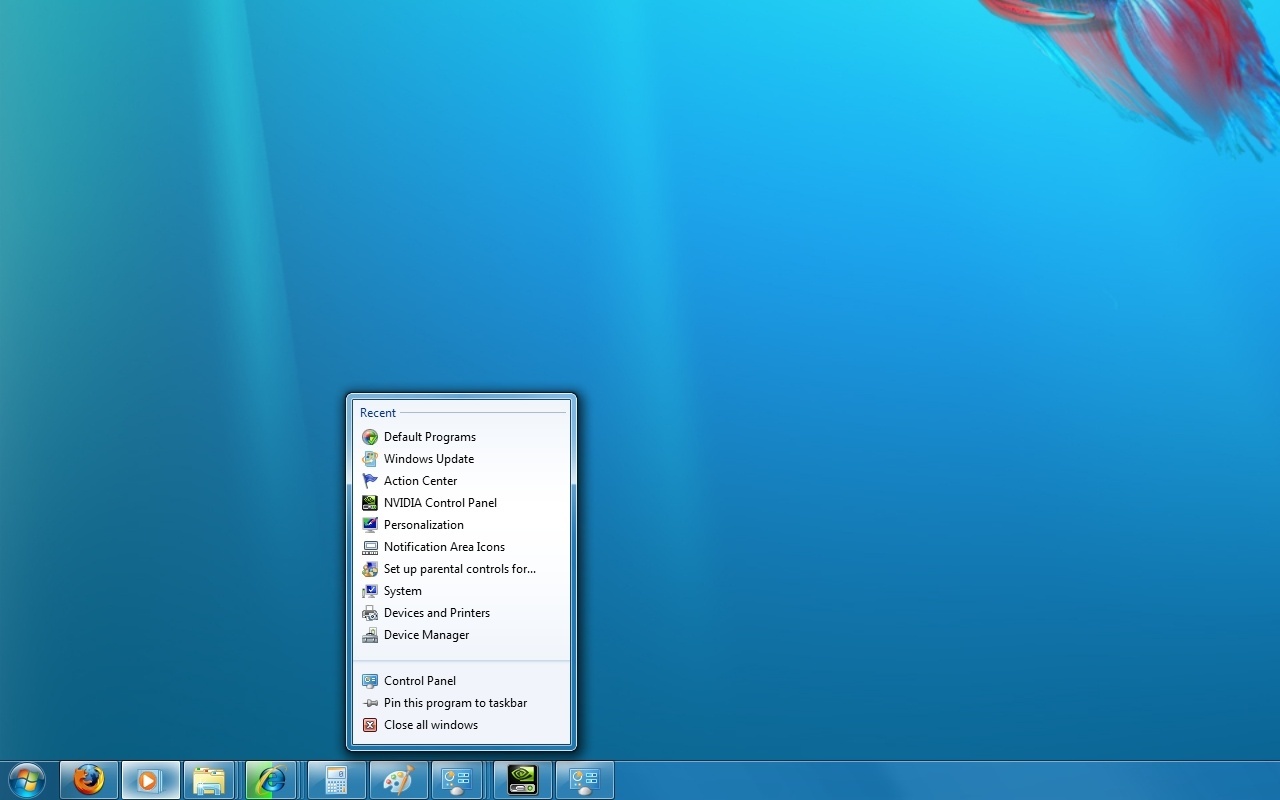Open Device Manager from the jump list
The width and height of the screenshot is (1280, 800).
[427, 634]
